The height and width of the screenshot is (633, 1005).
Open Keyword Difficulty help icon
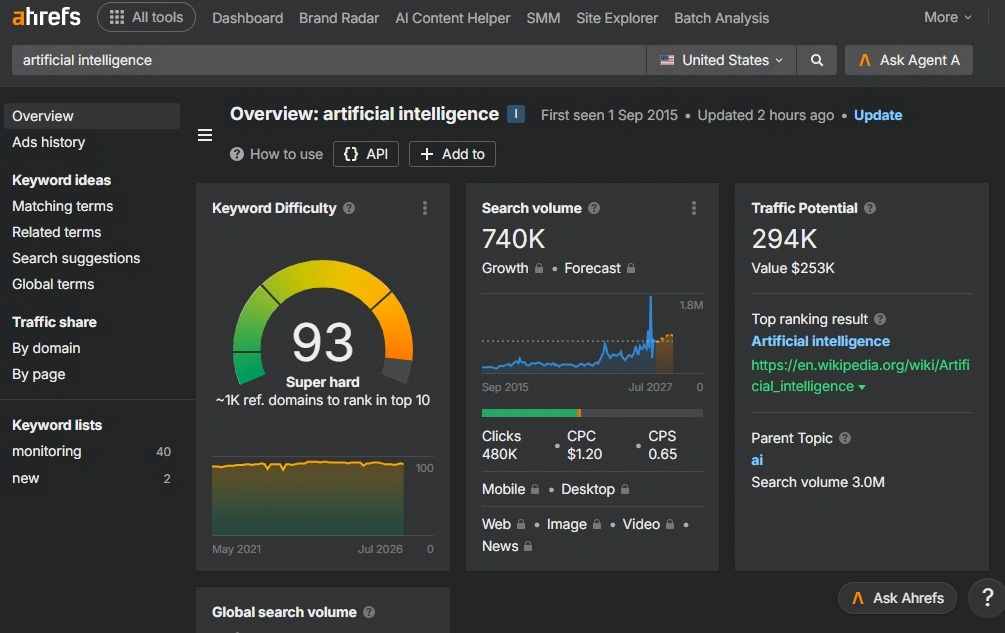pyautogui.click(x=349, y=208)
